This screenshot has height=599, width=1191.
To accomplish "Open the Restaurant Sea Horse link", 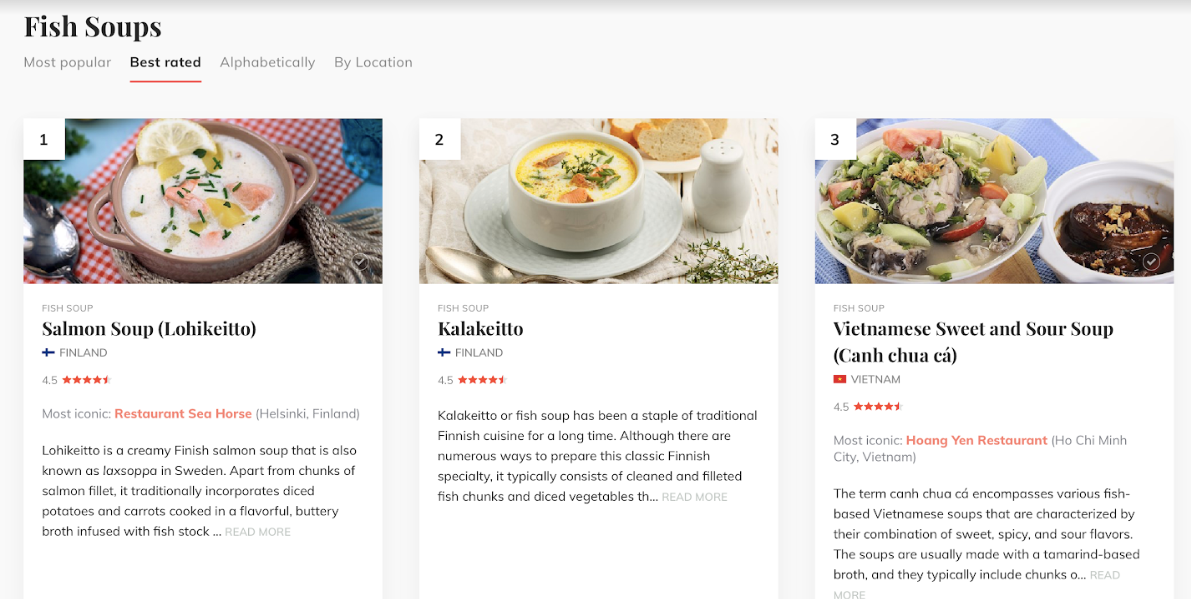I will coord(183,414).
